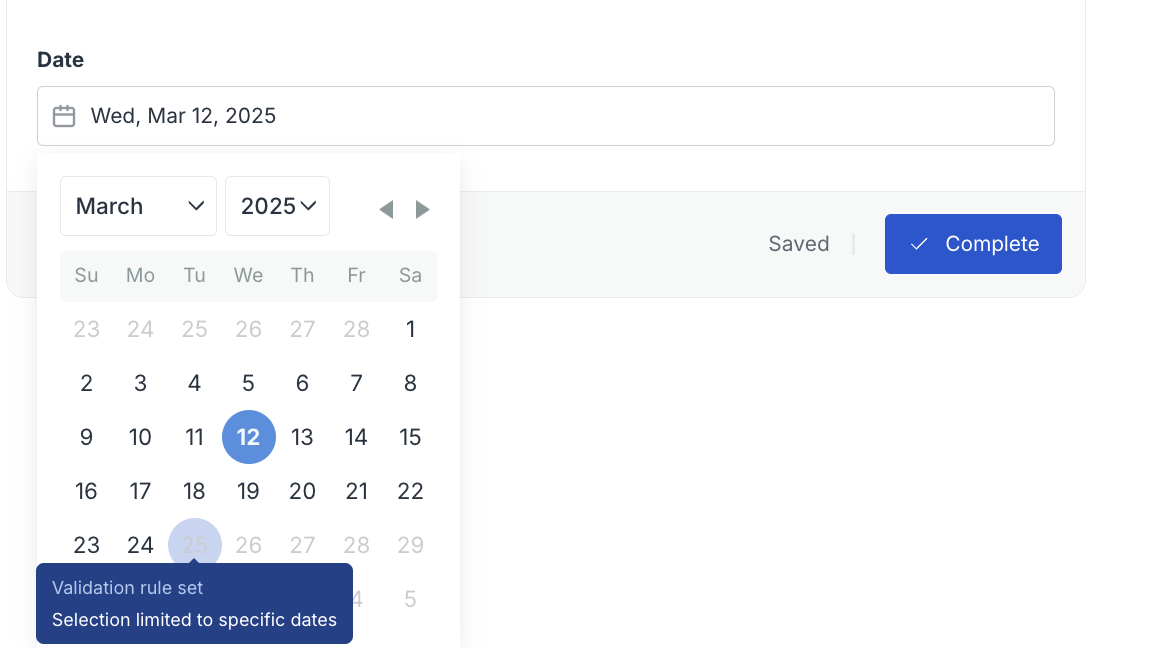This screenshot has height=648, width=1162.
Task: Click the Complete button
Action: tap(973, 244)
